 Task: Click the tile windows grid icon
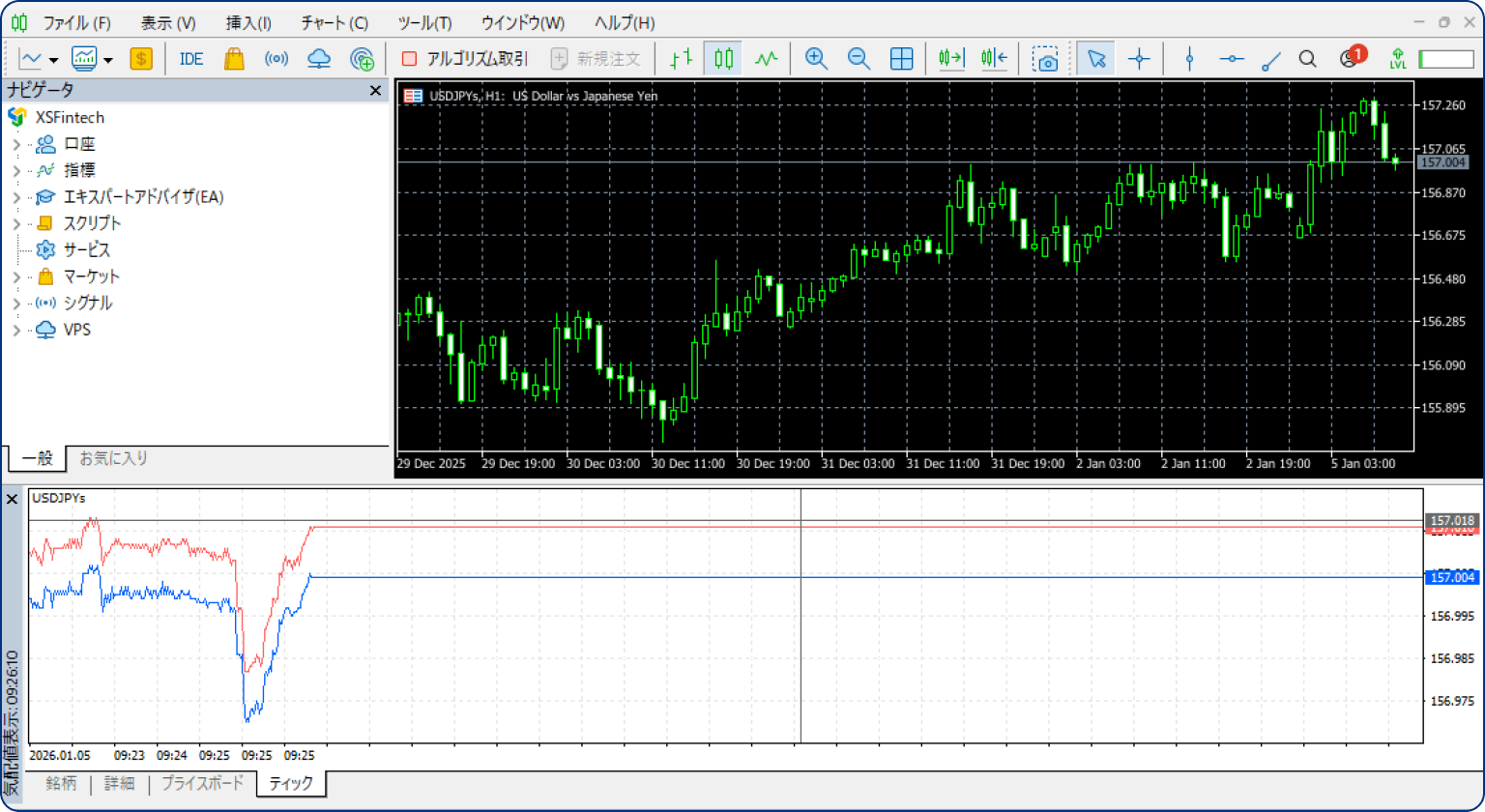[901, 59]
